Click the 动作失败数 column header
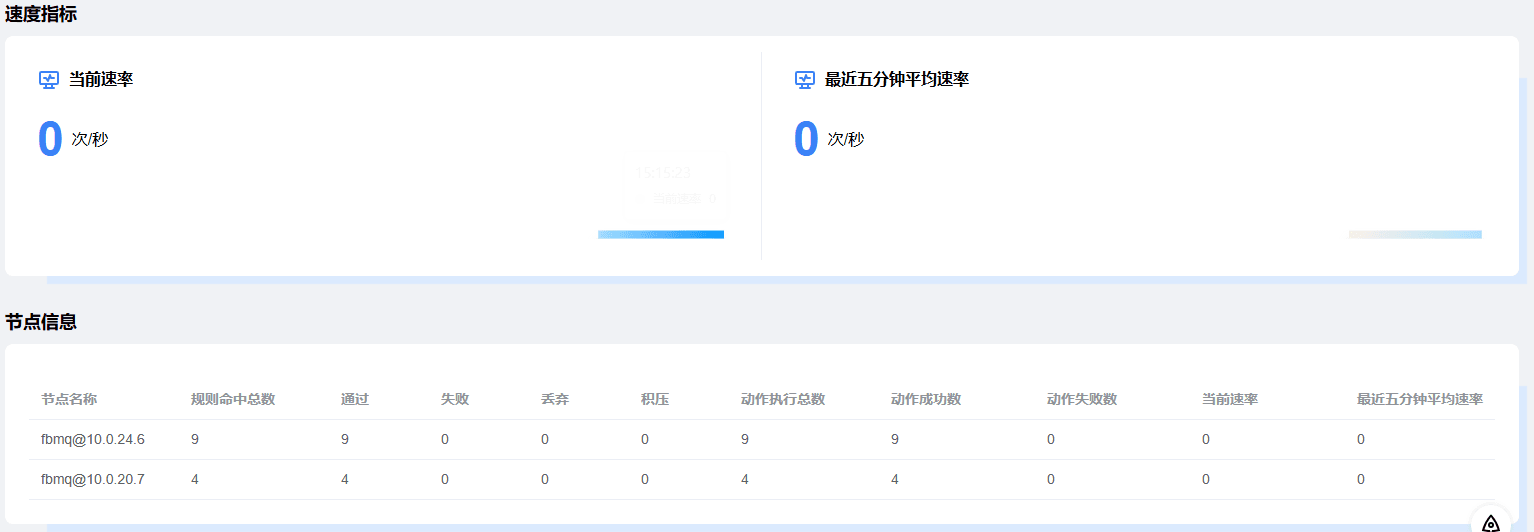Viewport: 1534px width, 532px height. pyautogui.click(x=1082, y=399)
